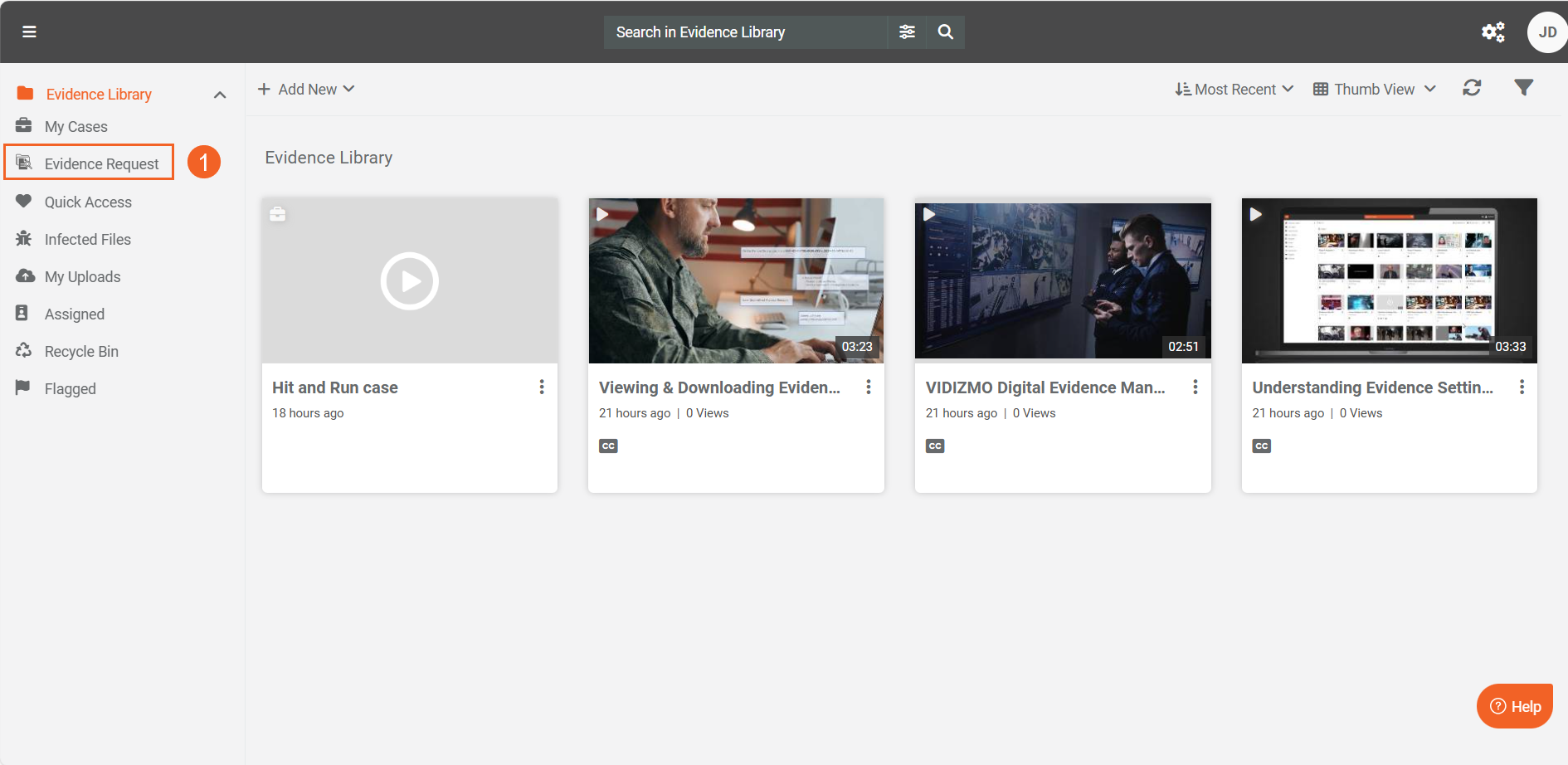Image resolution: width=1568 pixels, height=765 pixels.
Task: Click the search in Evidence Library field
Action: [x=745, y=32]
